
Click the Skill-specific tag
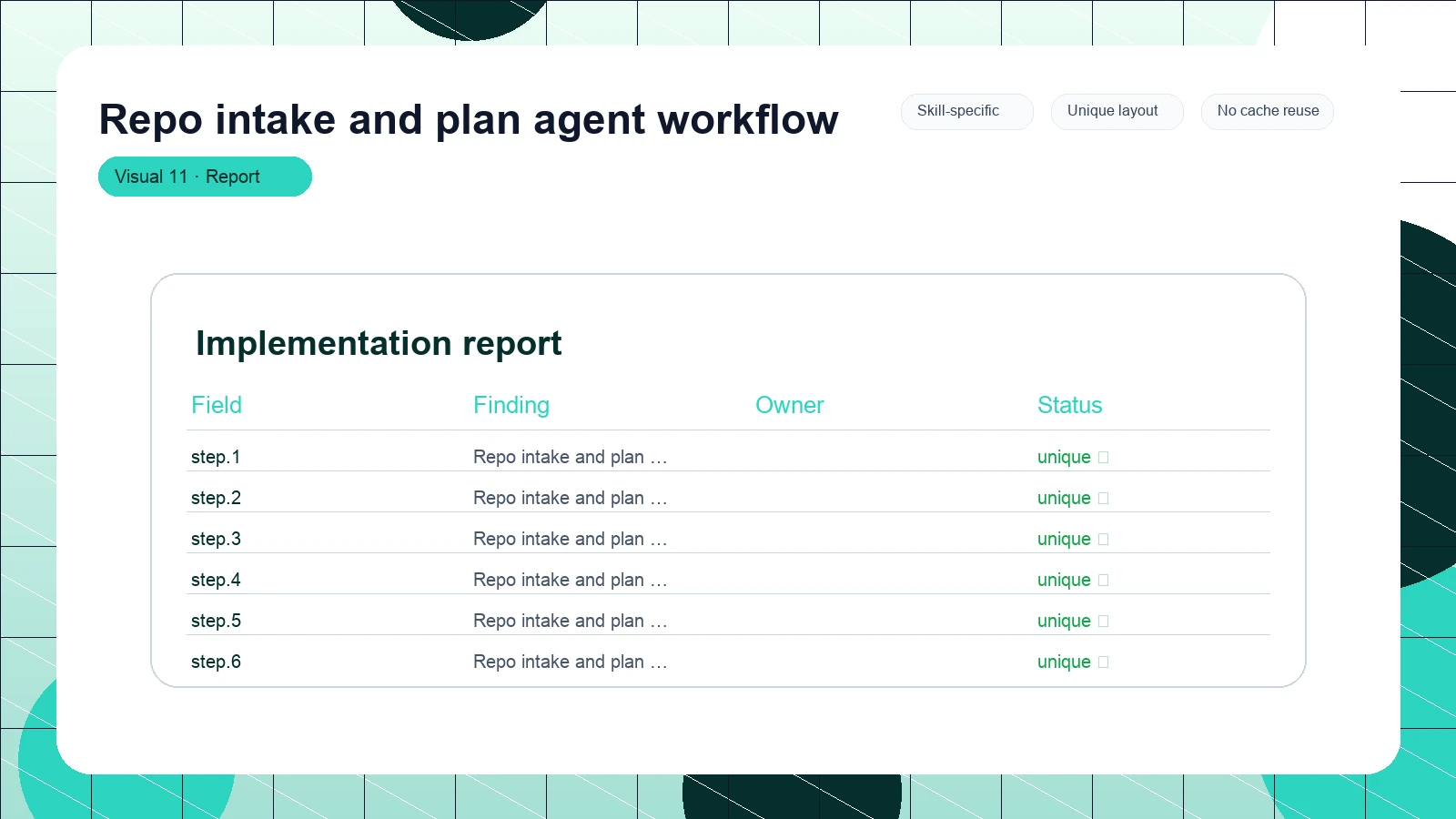click(x=966, y=111)
